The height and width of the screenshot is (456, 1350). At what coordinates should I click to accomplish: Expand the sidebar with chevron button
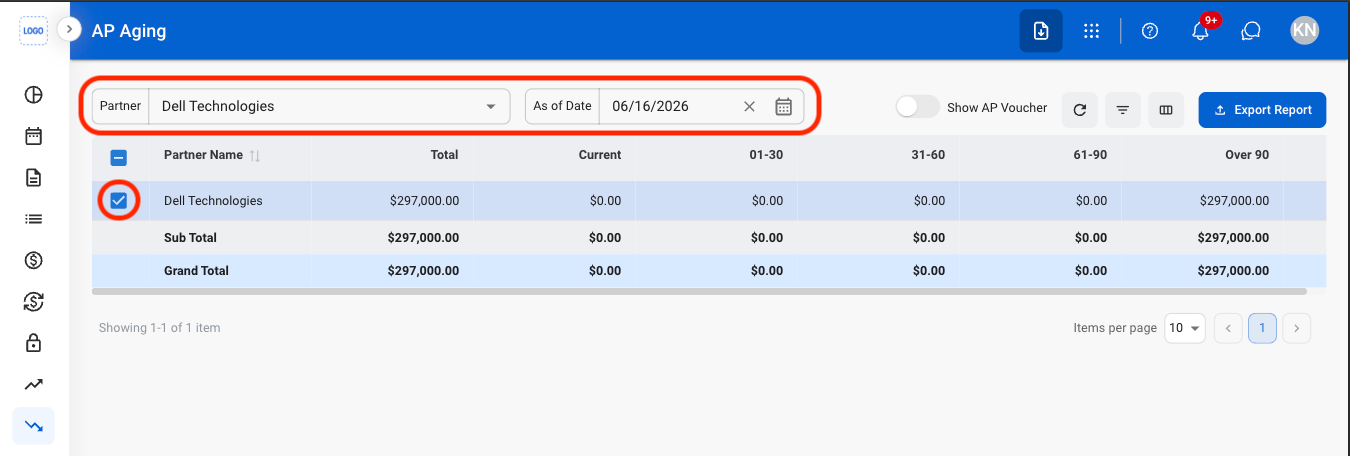pyautogui.click(x=68, y=30)
